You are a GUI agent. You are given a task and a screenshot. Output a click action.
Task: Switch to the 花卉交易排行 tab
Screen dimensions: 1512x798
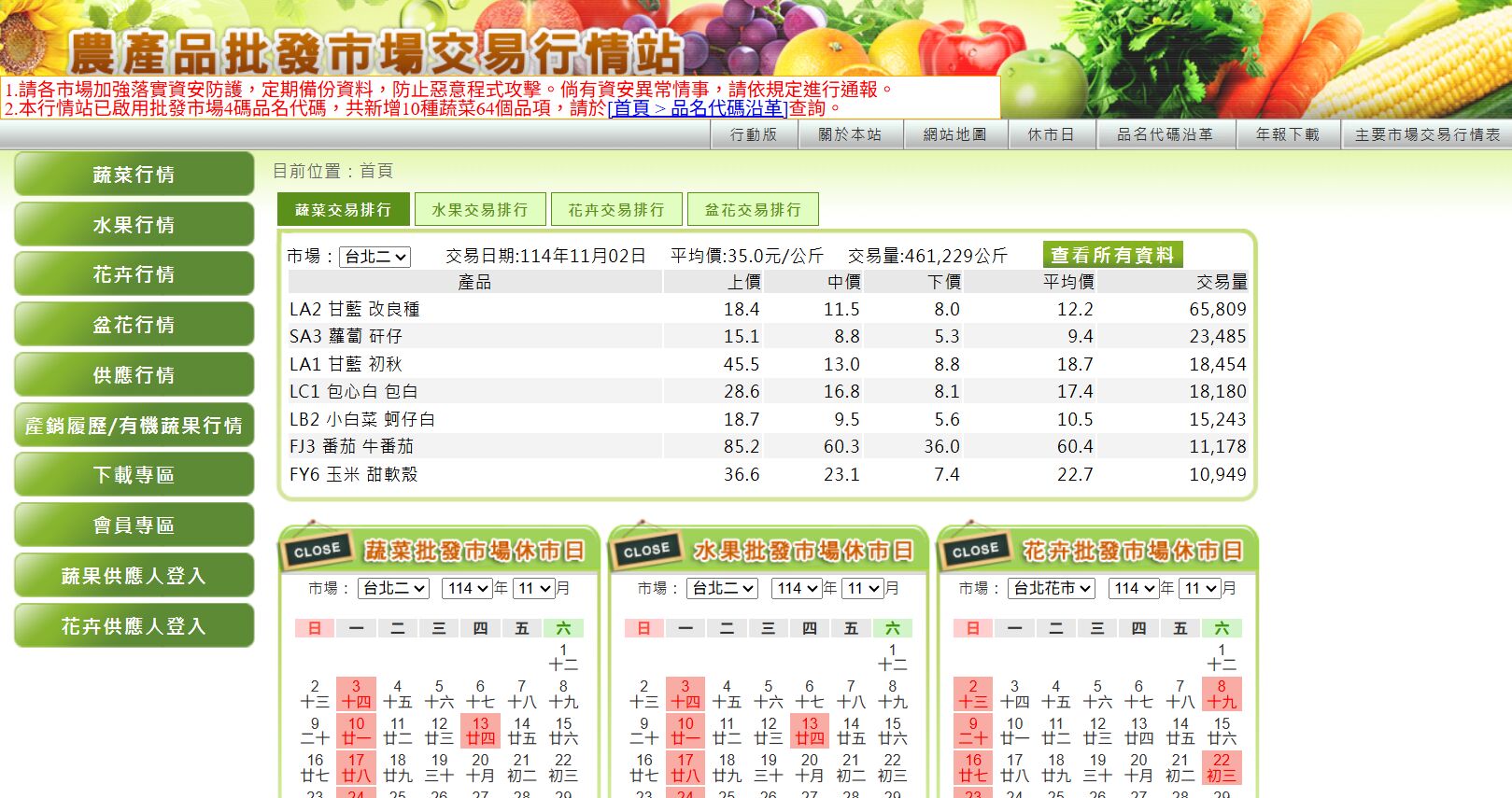[616, 210]
